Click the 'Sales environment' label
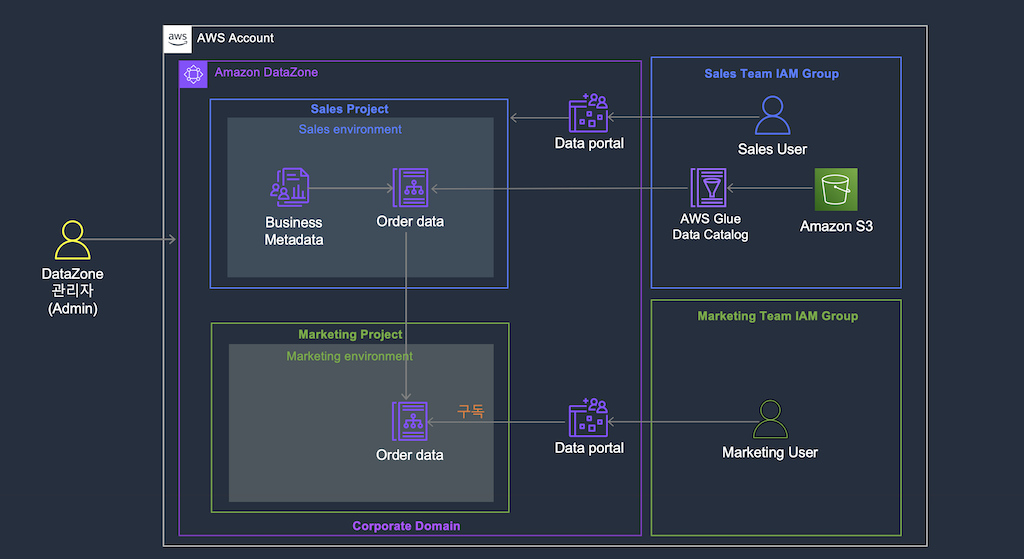1024x559 pixels. [x=350, y=129]
